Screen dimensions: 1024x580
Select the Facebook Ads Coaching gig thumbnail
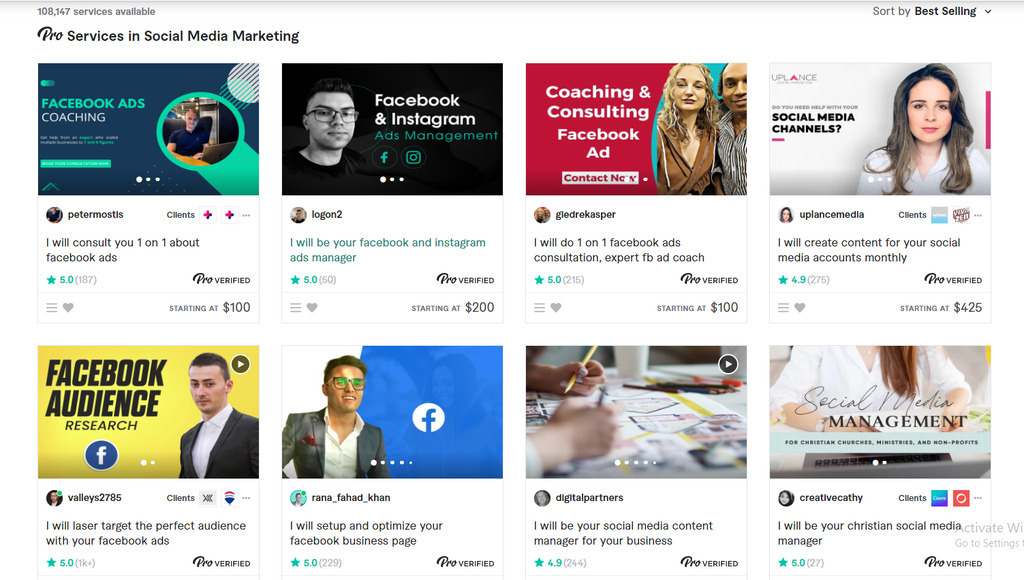click(148, 129)
